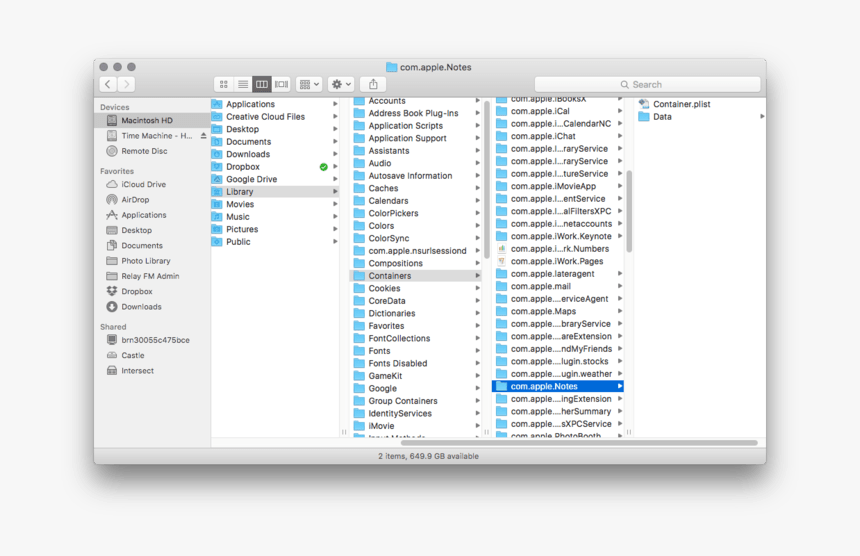Select the Caches folder
Screen dimensions: 860x556
click(416, 188)
